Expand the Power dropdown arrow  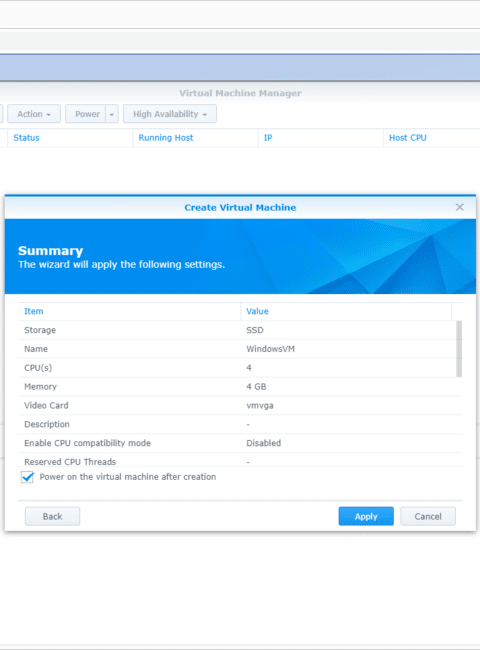(x=112, y=114)
